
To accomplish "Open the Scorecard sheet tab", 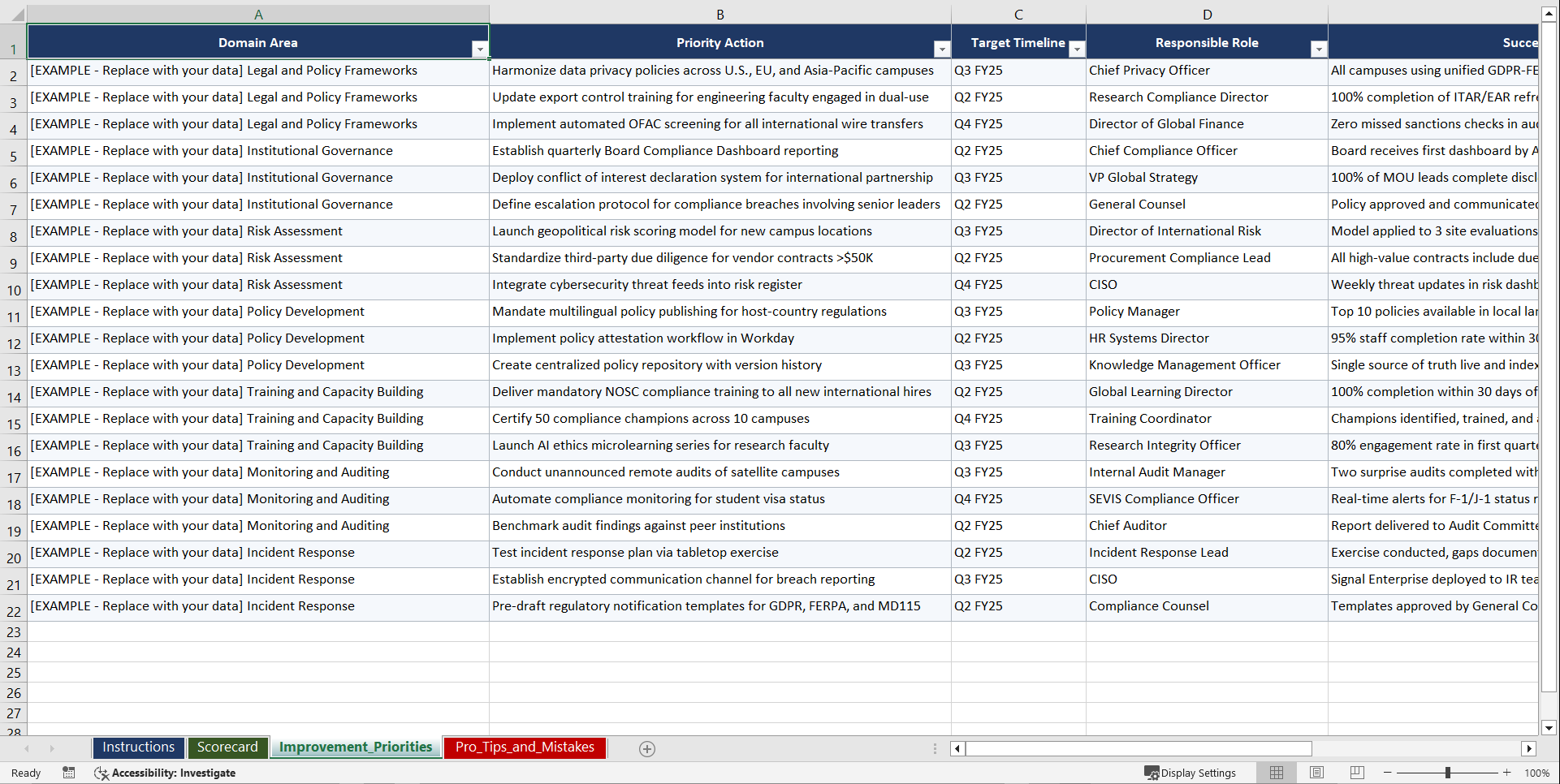I will point(227,747).
